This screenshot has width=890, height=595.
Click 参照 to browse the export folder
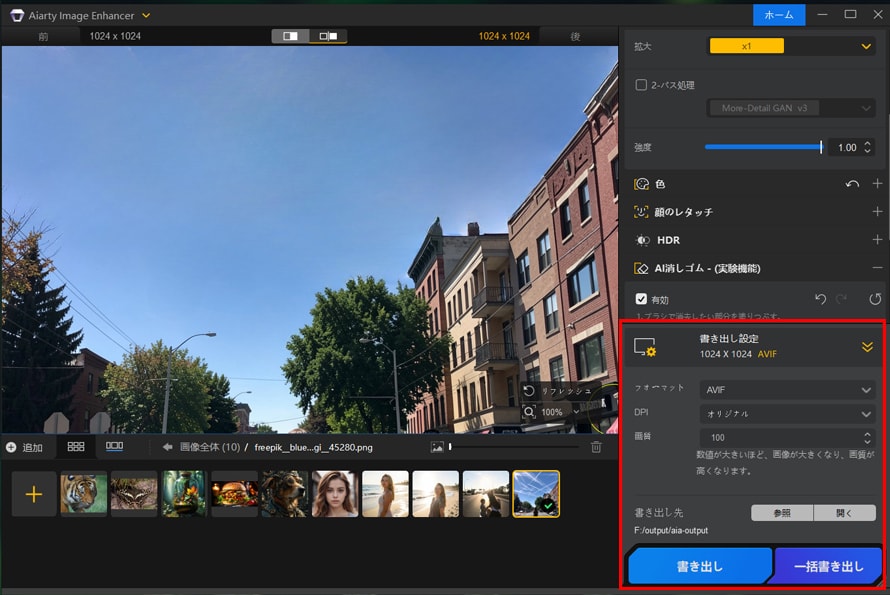(x=781, y=512)
